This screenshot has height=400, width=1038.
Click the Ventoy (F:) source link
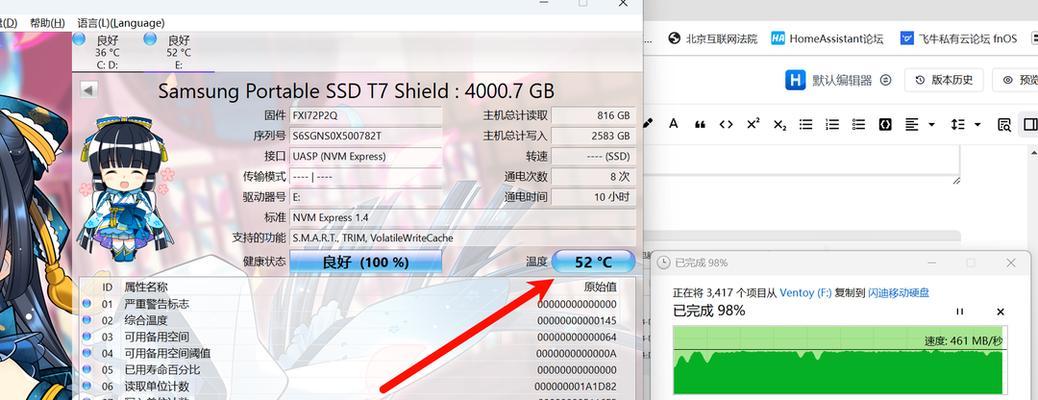pos(806,292)
